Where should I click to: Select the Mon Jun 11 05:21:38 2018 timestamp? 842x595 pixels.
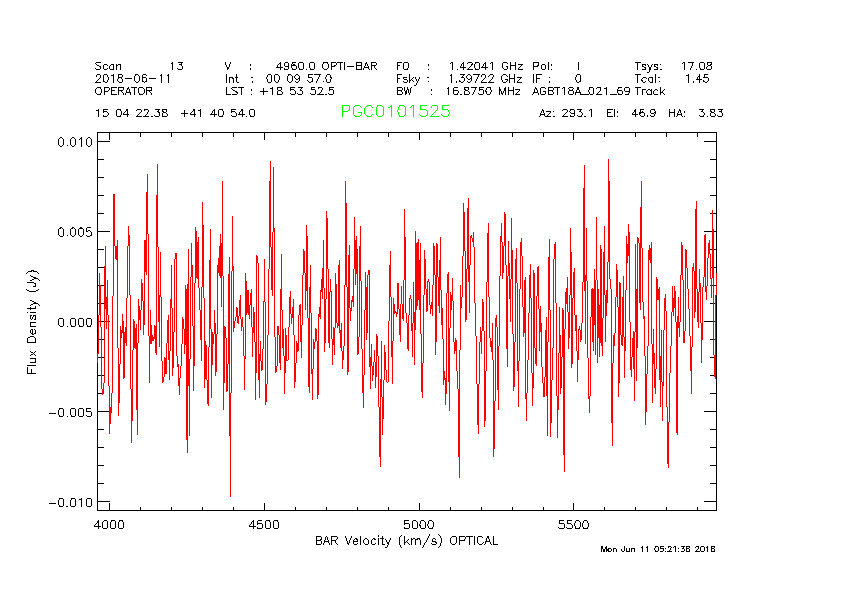[657, 549]
